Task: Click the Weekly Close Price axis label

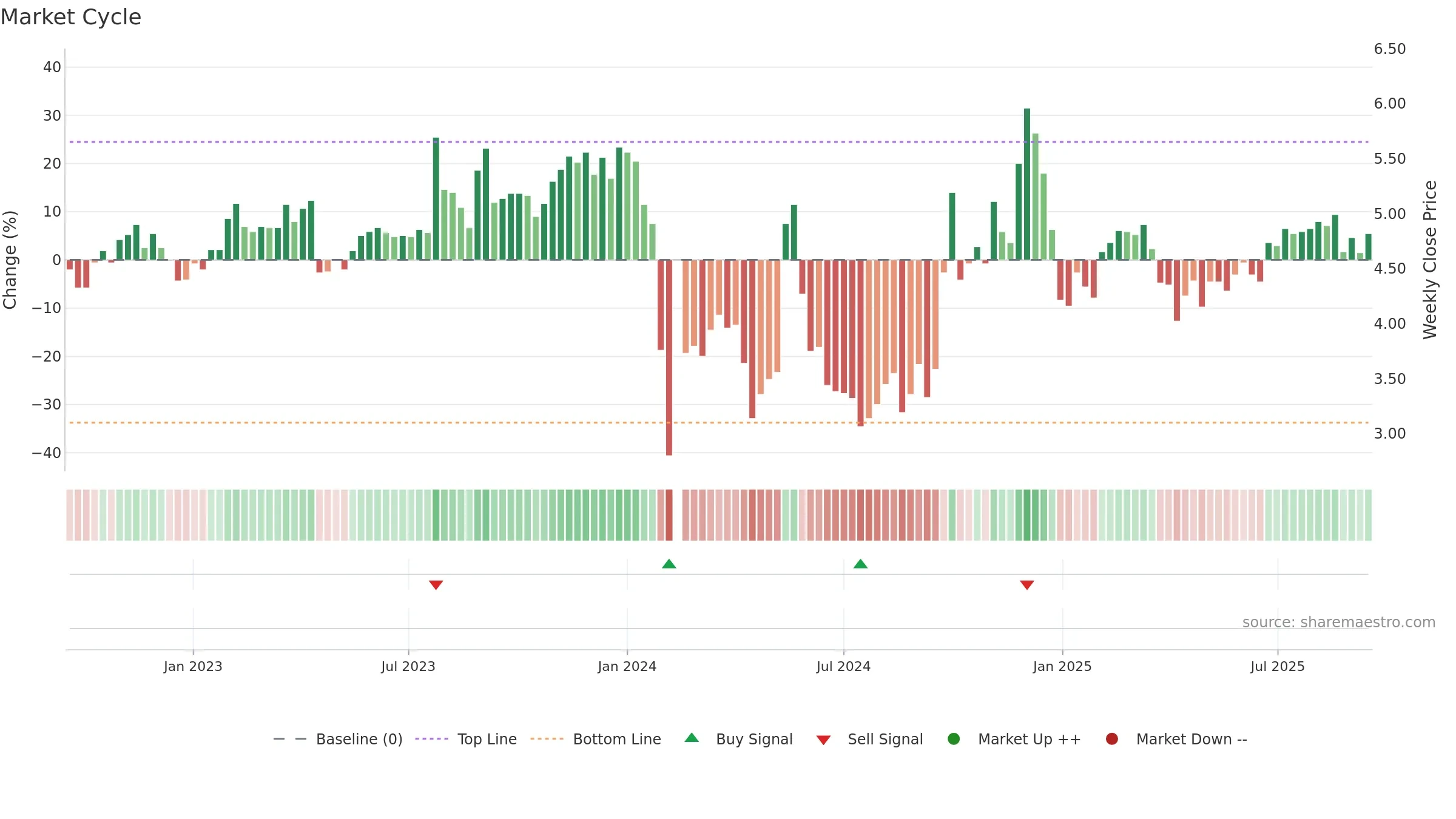Action: (x=1430, y=260)
